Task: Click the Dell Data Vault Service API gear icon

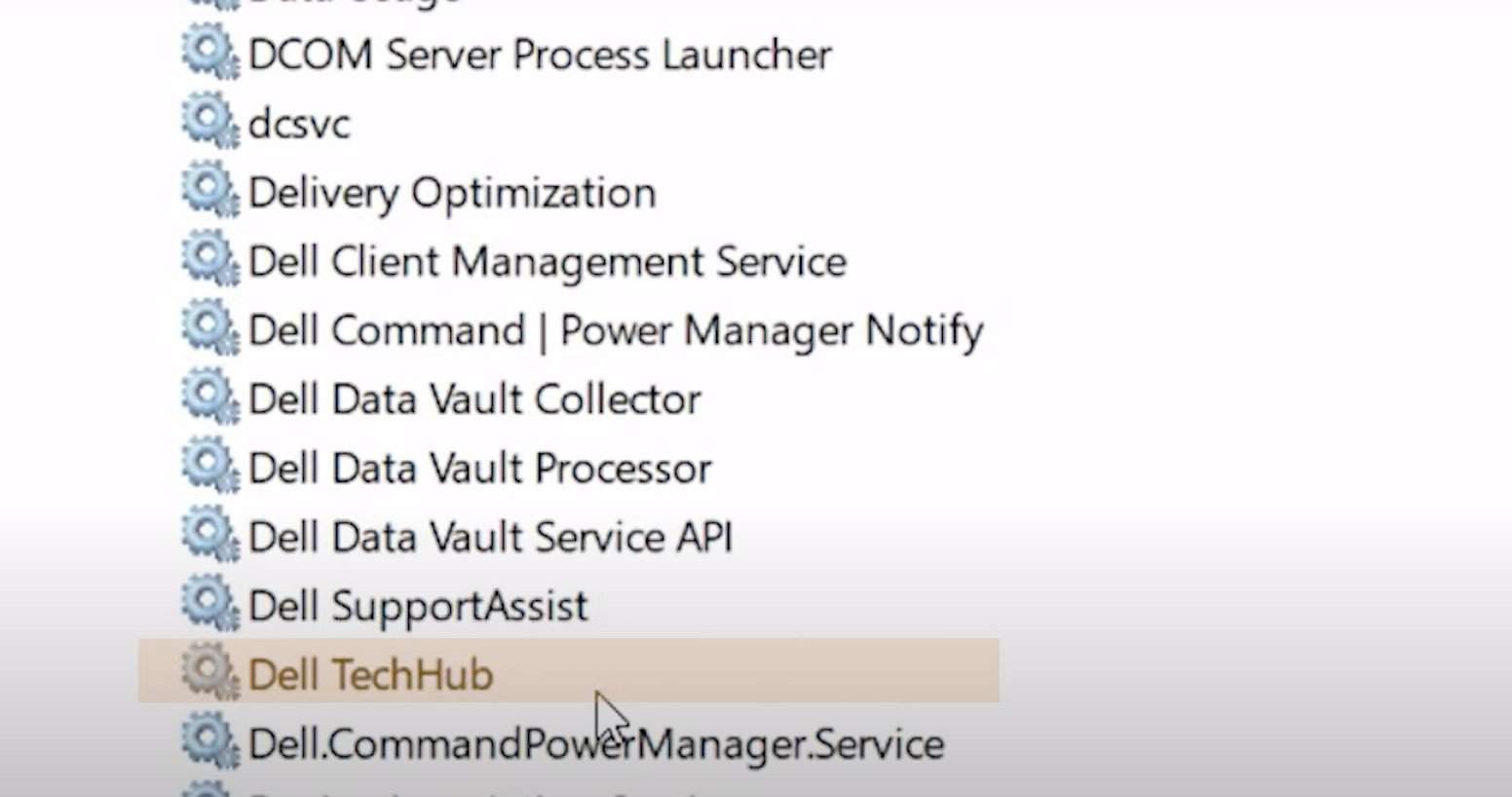Action: coord(209,537)
